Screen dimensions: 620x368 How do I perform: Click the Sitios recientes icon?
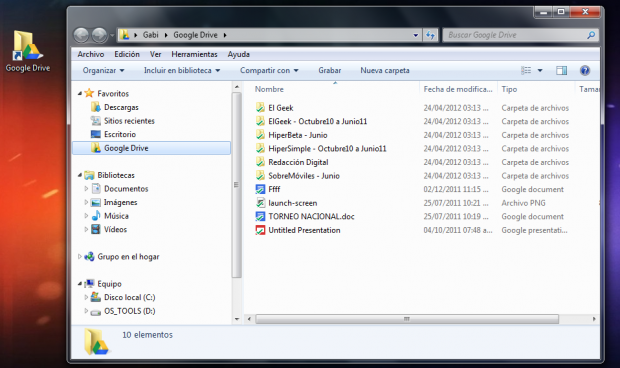(x=96, y=121)
